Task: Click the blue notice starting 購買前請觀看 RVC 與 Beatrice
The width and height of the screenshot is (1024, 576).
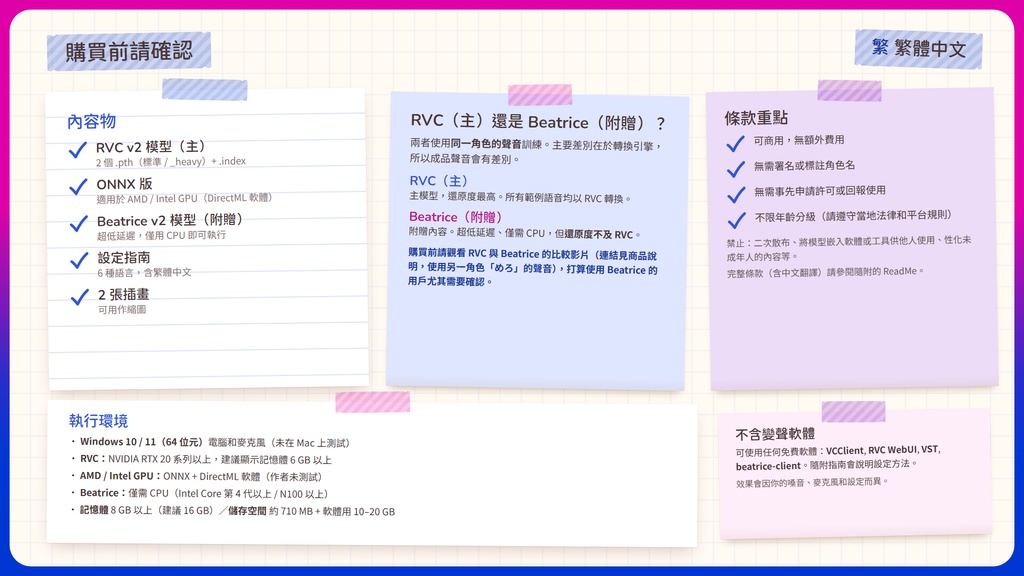Action: coord(533,268)
